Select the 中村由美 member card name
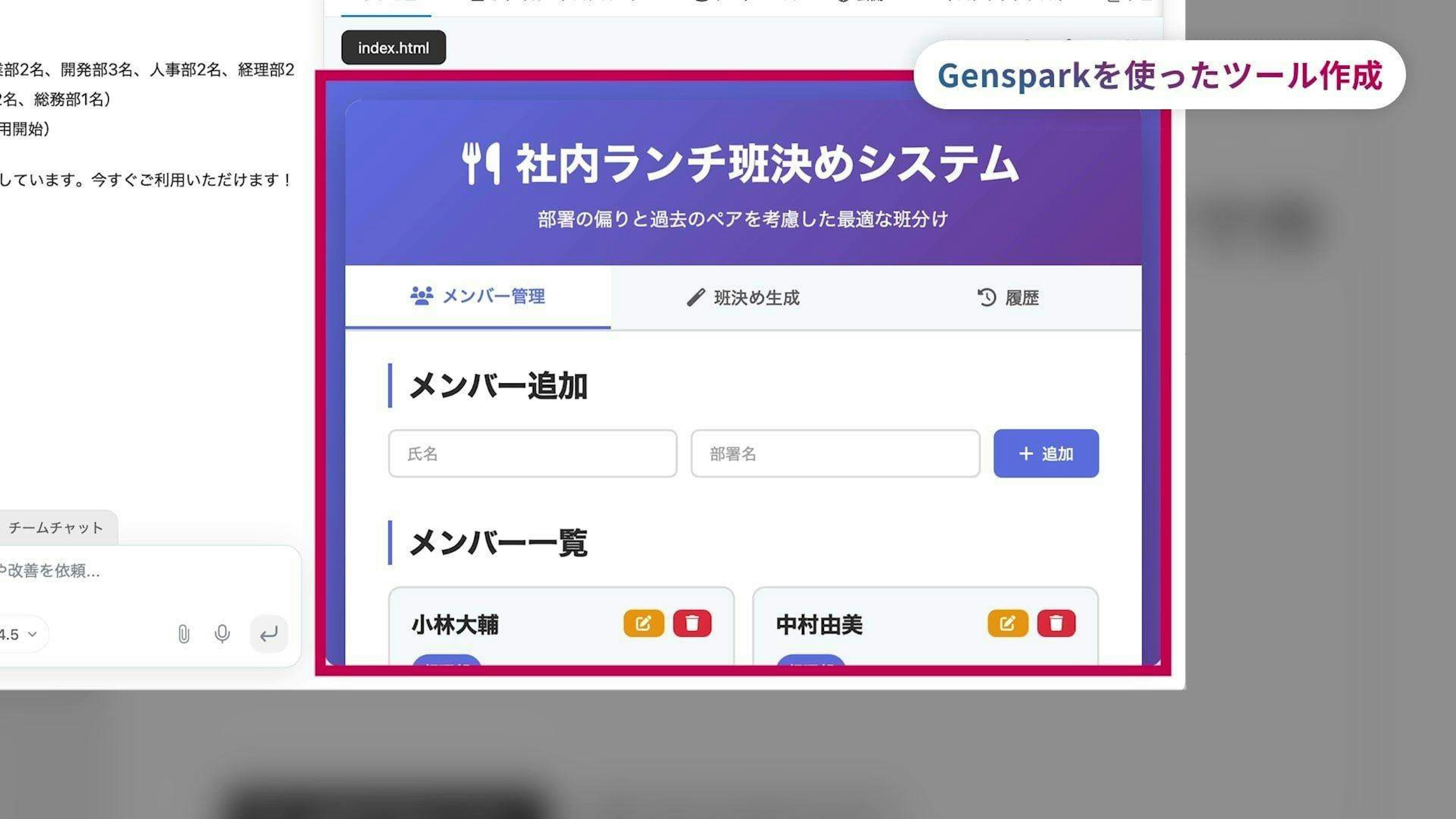1456x819 pixels. (819, 625)
